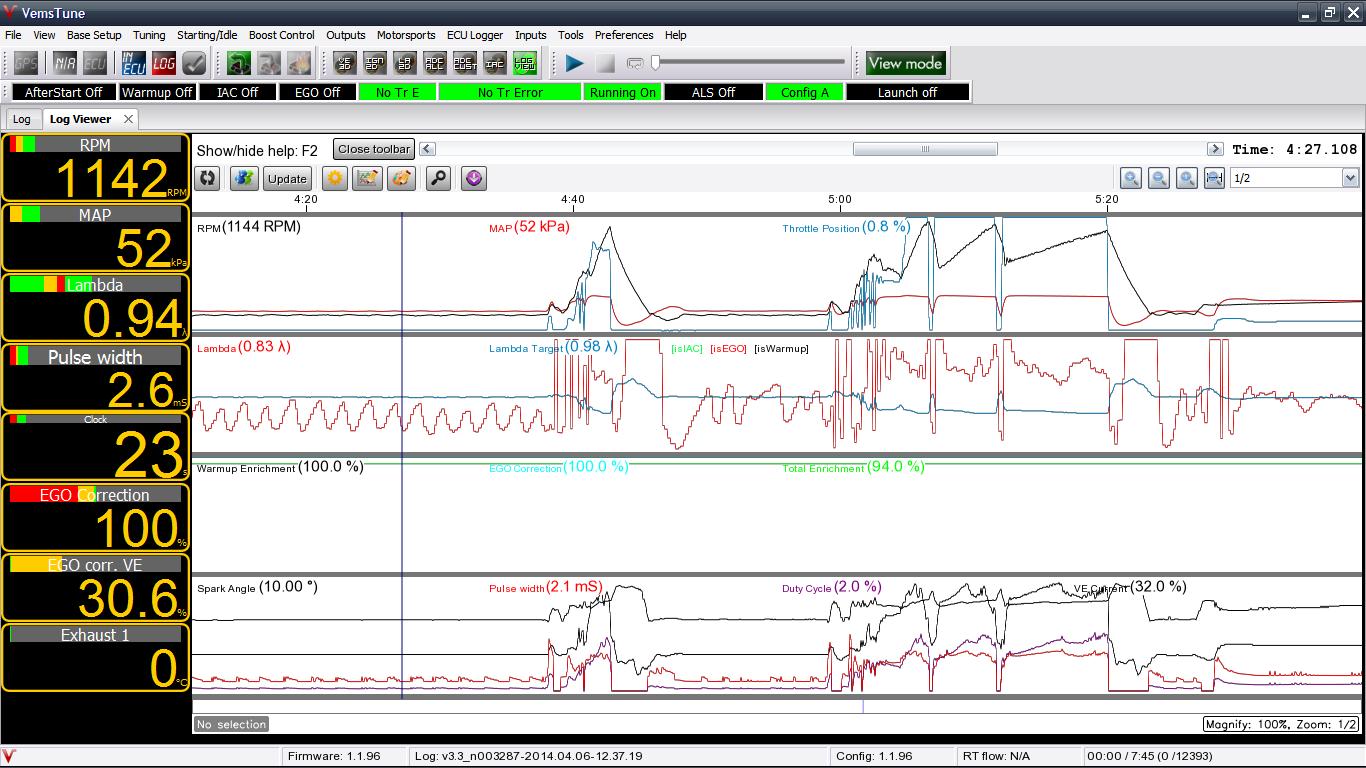Click the refresh arrows icon in log toolbar

208,179
